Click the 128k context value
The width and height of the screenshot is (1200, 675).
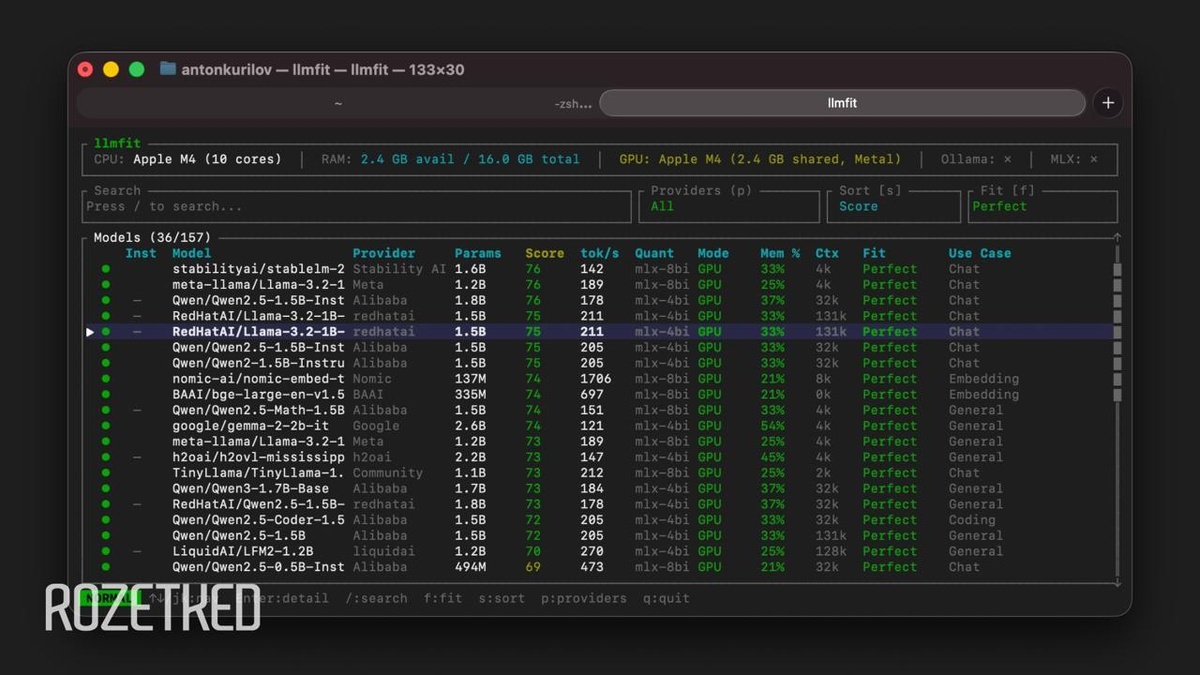pyautogui.click(x=831, y=551)
